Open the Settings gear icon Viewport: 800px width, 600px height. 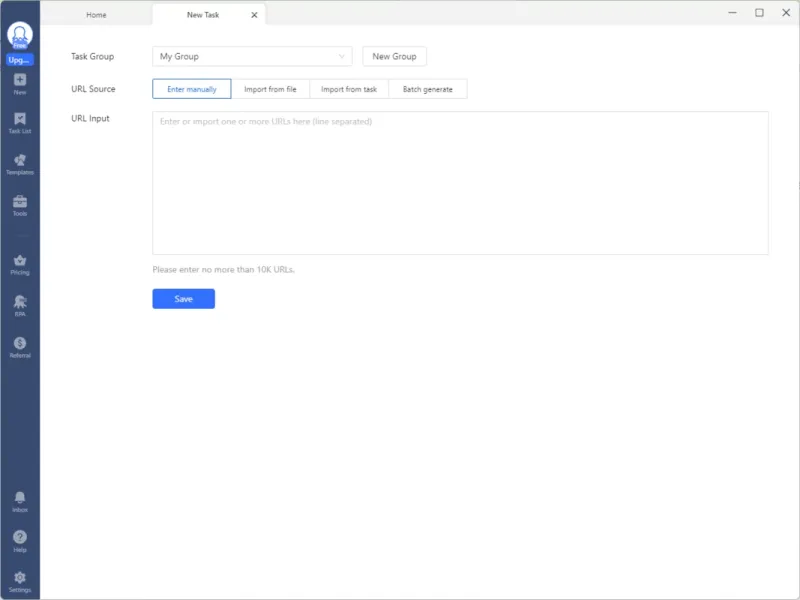(20, 582)
